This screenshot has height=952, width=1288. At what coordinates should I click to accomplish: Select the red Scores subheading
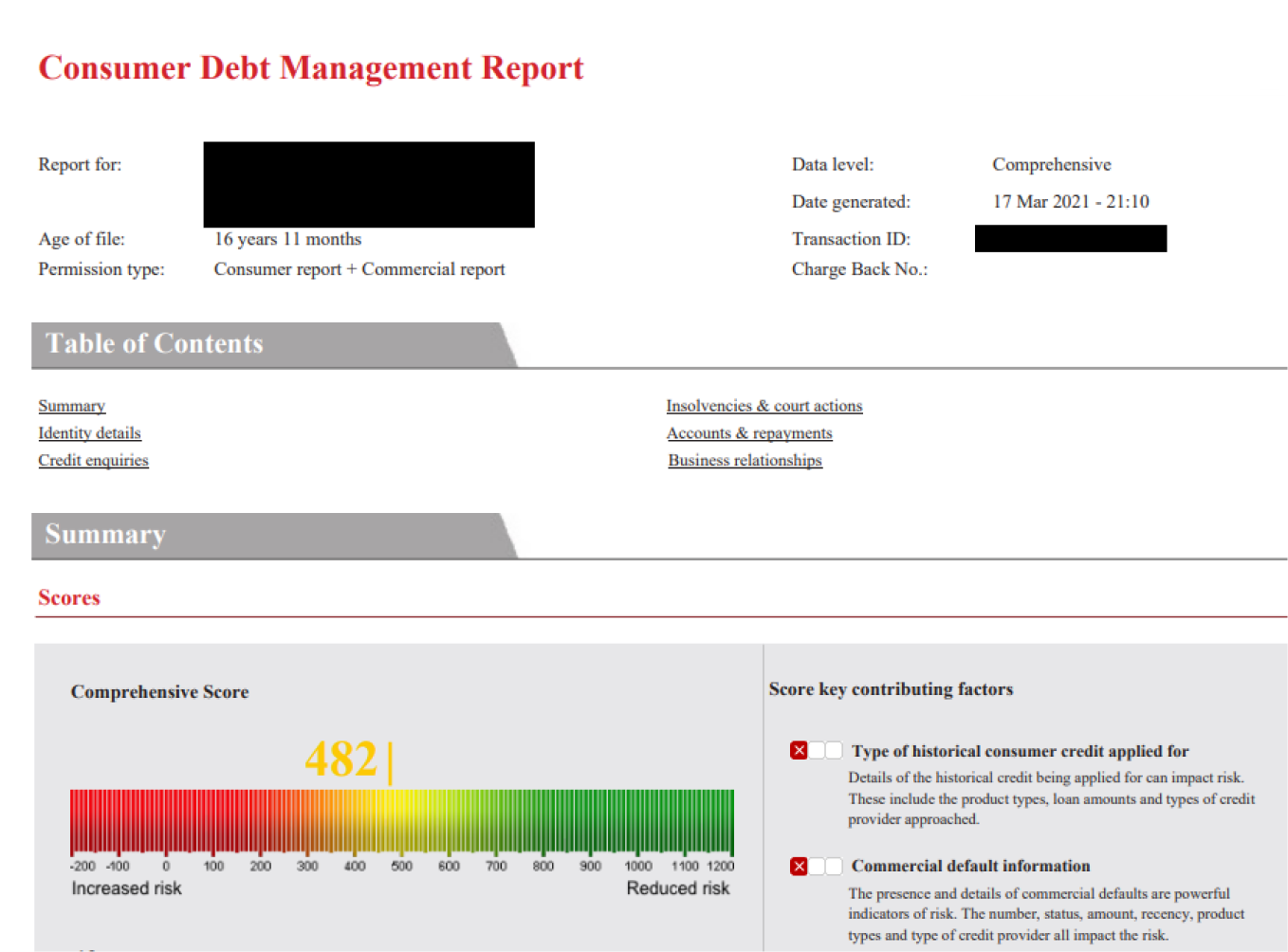69,598
